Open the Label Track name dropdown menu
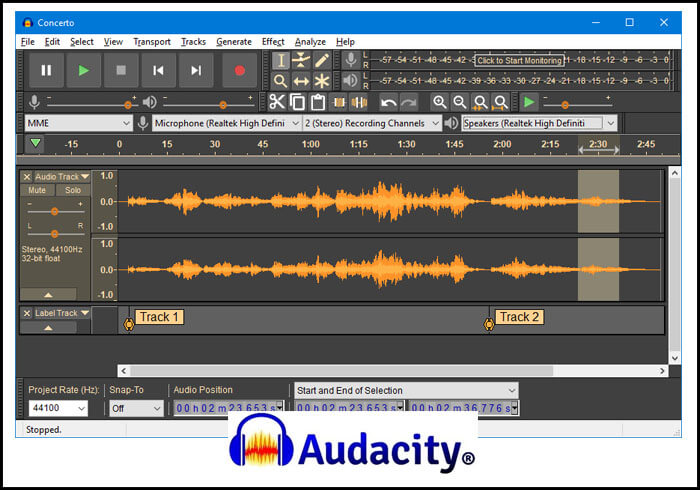 (62, 313)
